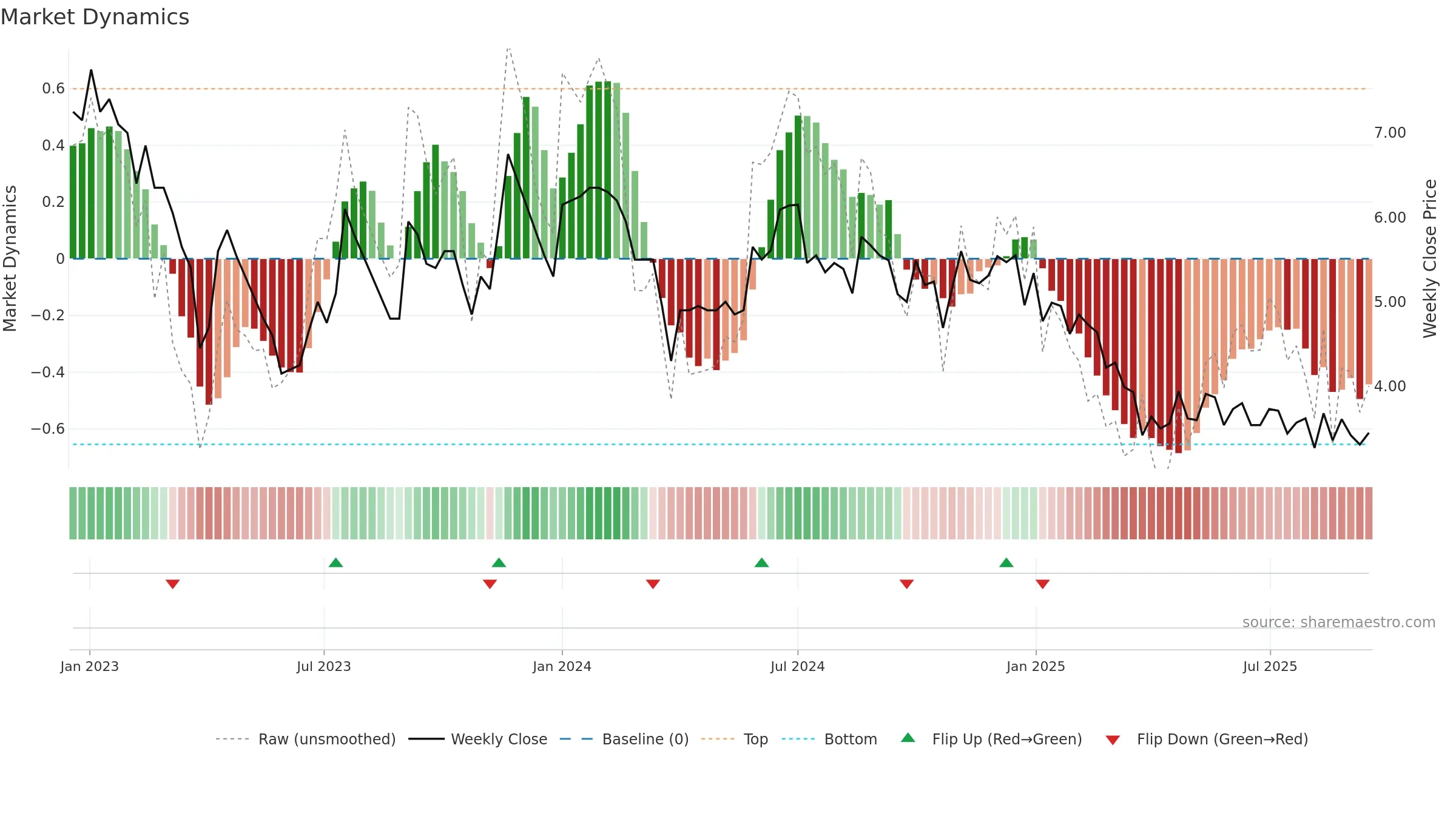
Task: Click the 7.00 price axis label
Action: coord(1390,133)
